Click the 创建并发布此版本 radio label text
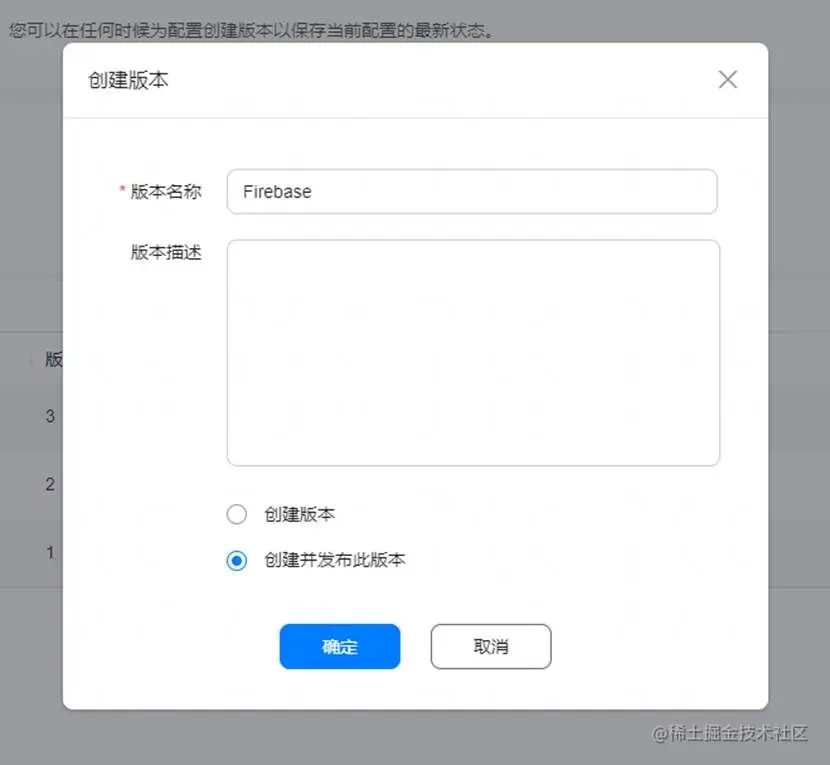830x765 pixels. tap(335, 560)
